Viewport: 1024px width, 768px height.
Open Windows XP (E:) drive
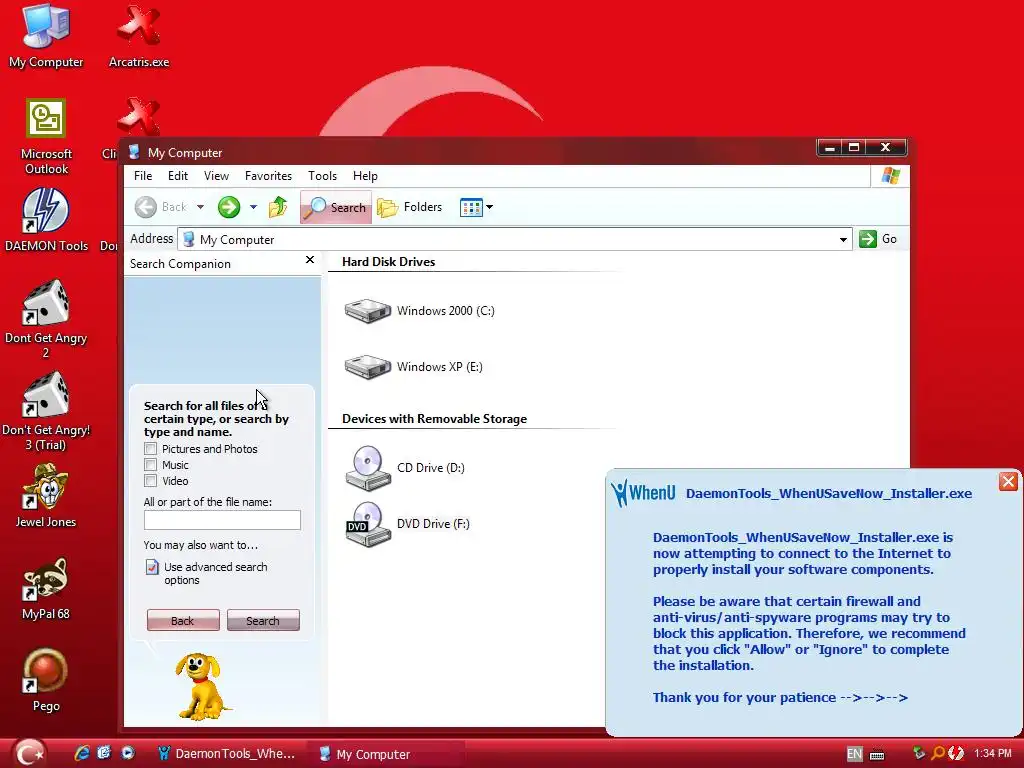click(414, 367)
